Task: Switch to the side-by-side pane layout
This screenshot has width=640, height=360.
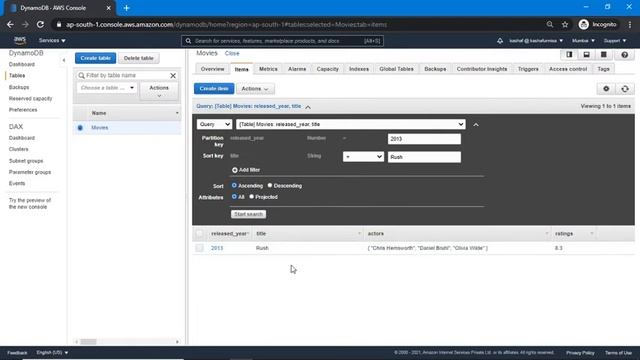Action: 569,55
